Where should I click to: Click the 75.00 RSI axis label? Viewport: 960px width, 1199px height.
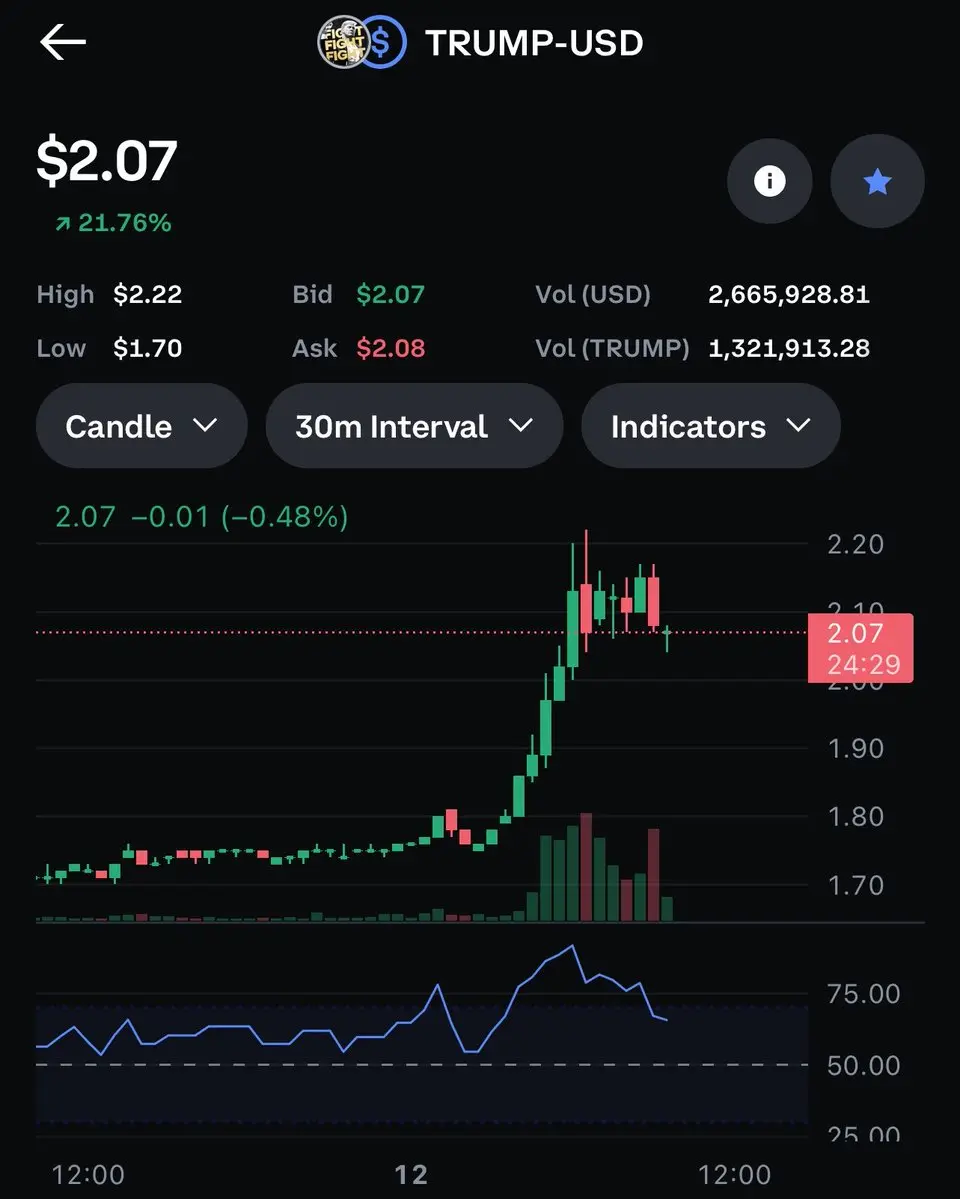tap(864, 994)
